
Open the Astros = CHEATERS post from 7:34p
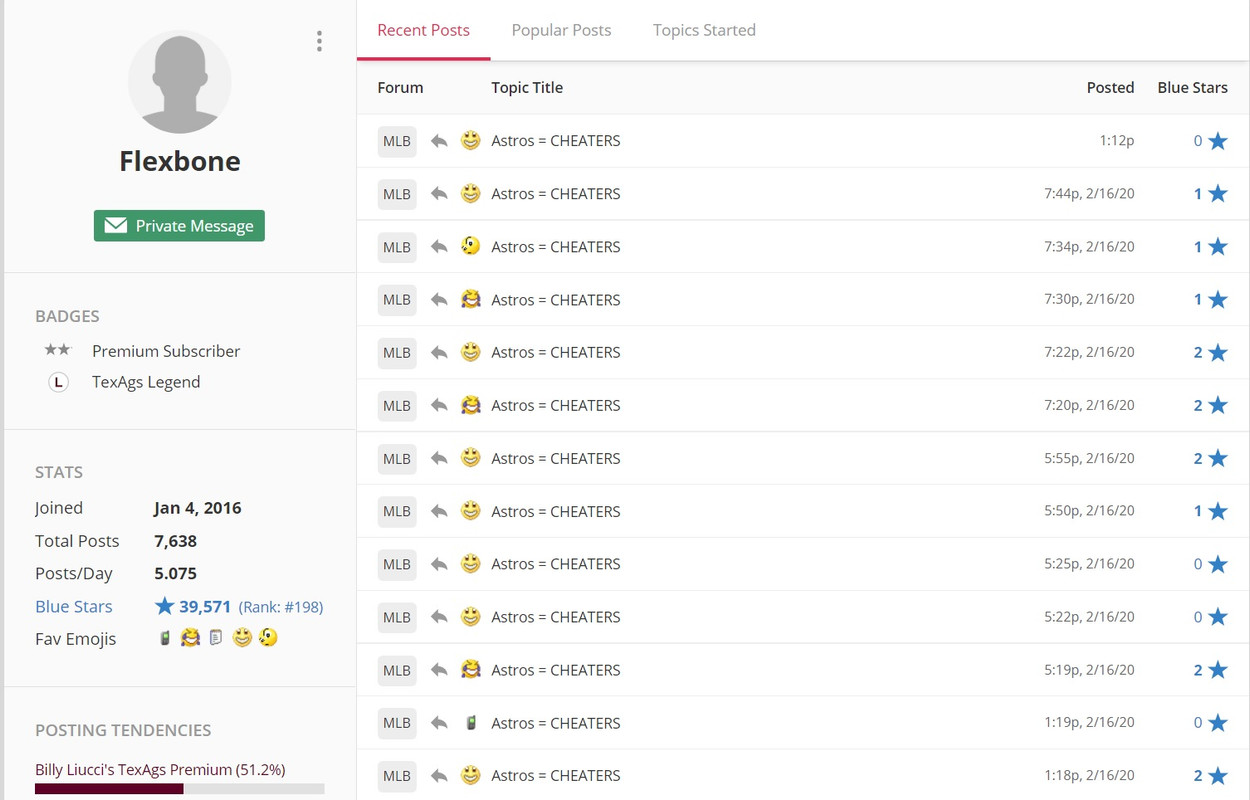(556, 247)
